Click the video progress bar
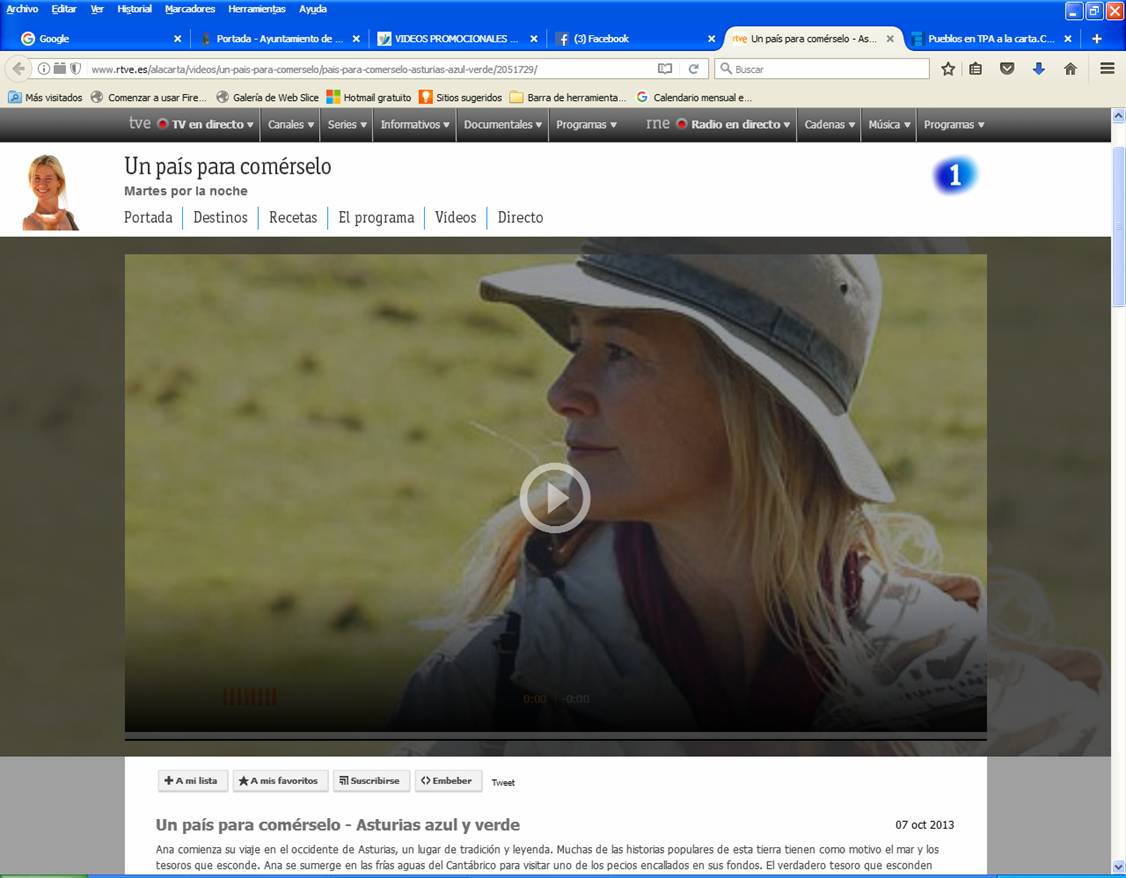This screenshot has width=1126, height=878. 555,738
